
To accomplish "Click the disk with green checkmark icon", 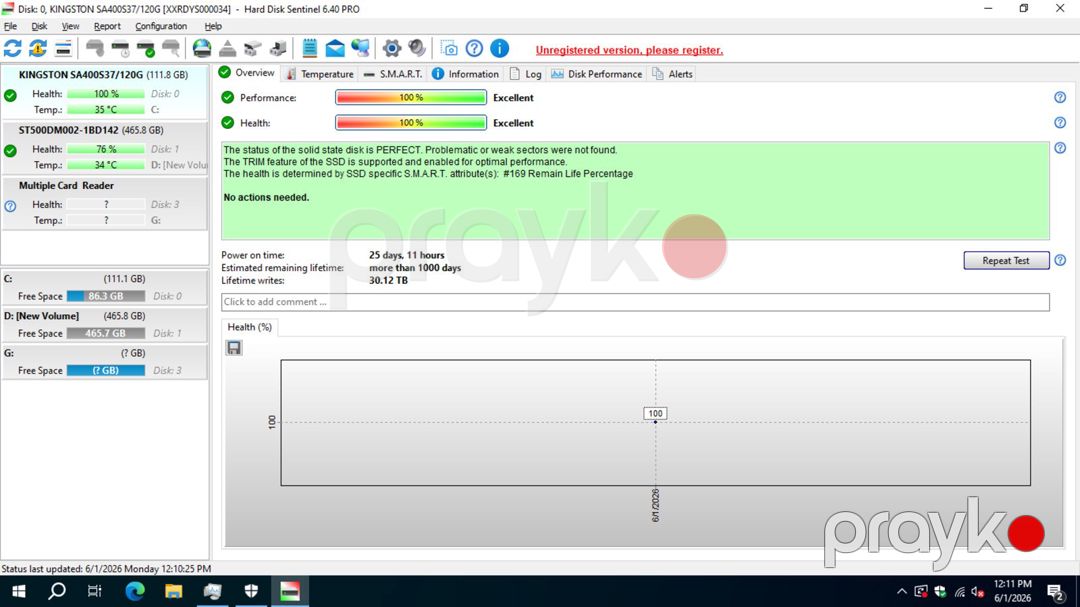I will [146, 48].
